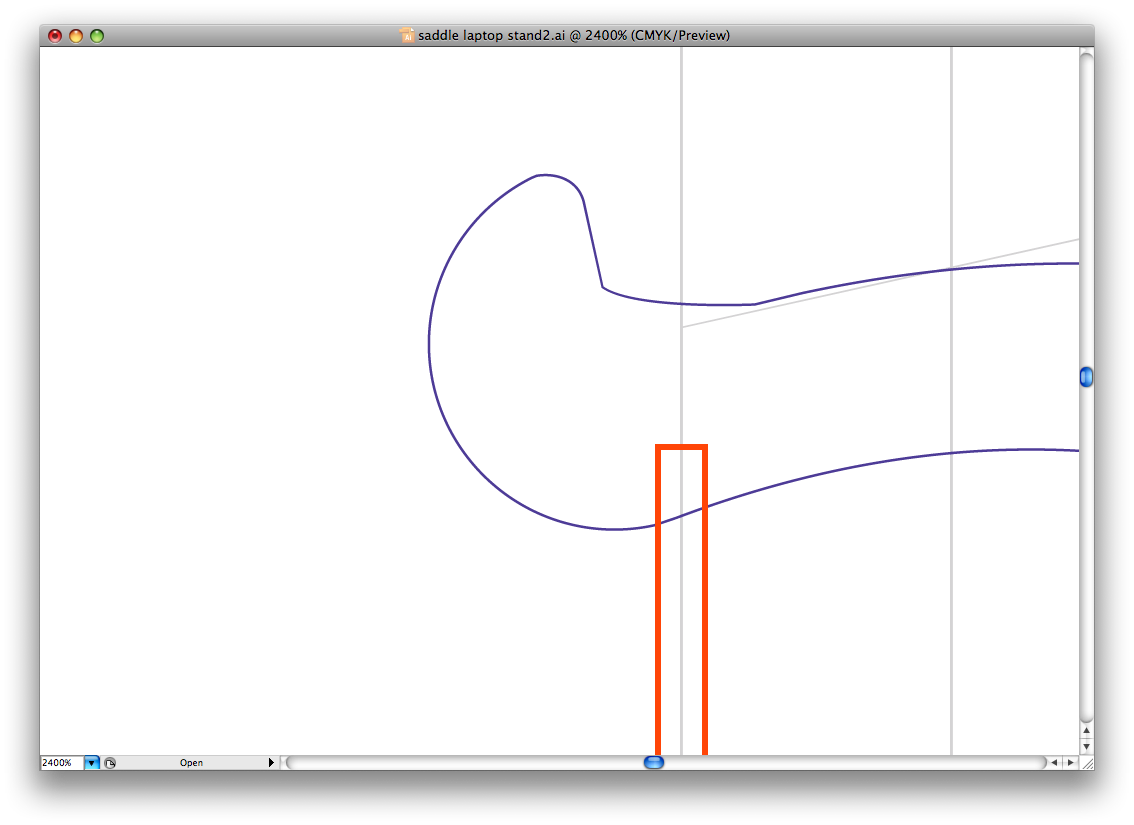Click the 'Open' status bar text
Screen dimensions: 1134x825
(x=191, y=763)
